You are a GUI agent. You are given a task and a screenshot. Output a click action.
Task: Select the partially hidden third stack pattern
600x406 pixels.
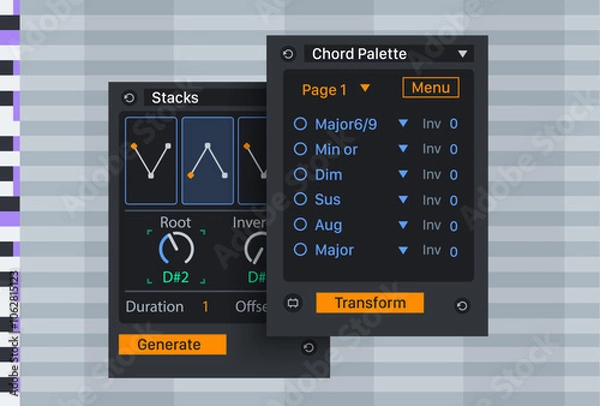coord(252,161)
